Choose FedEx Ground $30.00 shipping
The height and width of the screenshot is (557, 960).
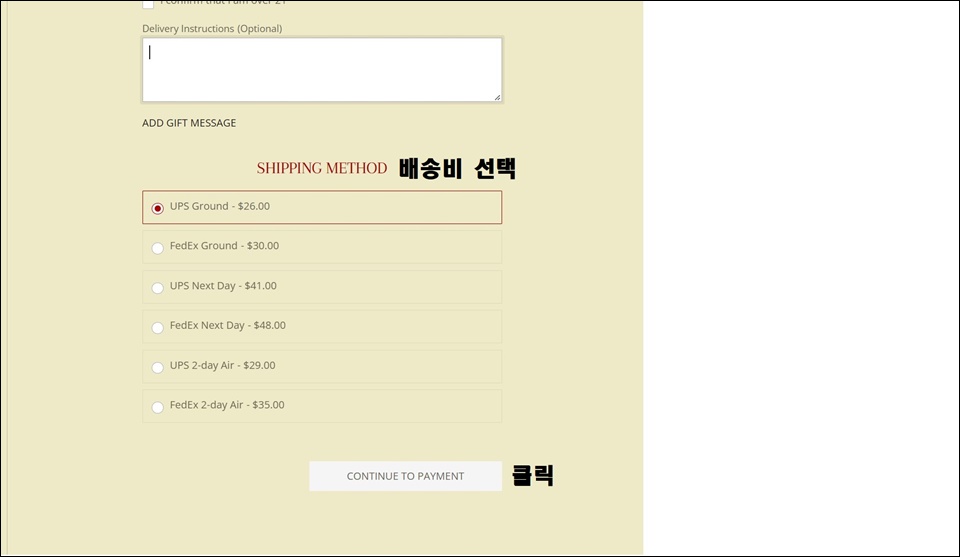pos(322,247)
